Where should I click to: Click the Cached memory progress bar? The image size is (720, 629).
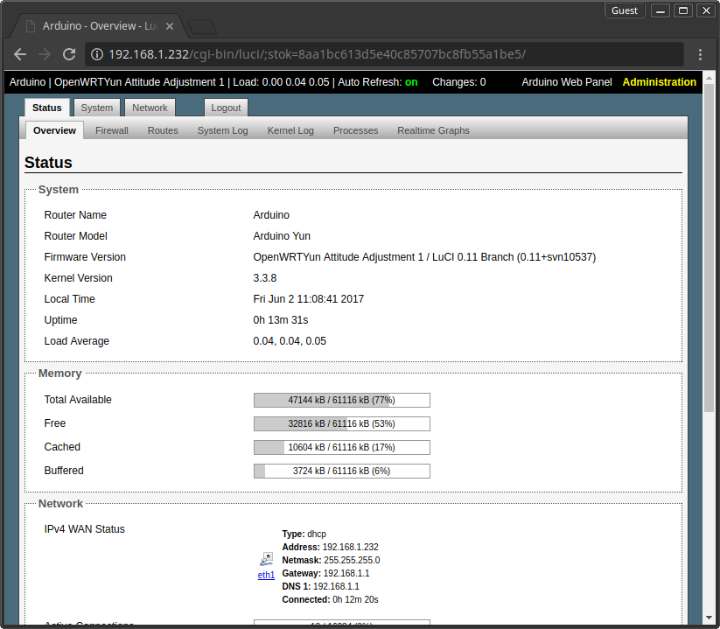tap(342, 447)
